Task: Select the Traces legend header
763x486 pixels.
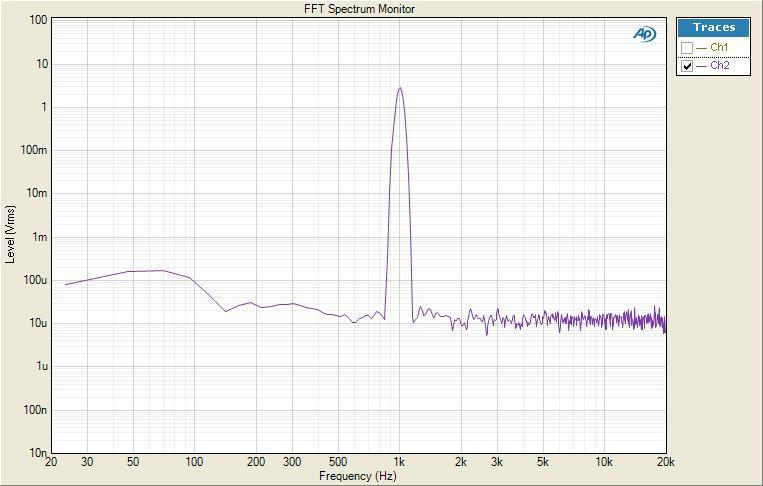Action: [x=714, y=28]
